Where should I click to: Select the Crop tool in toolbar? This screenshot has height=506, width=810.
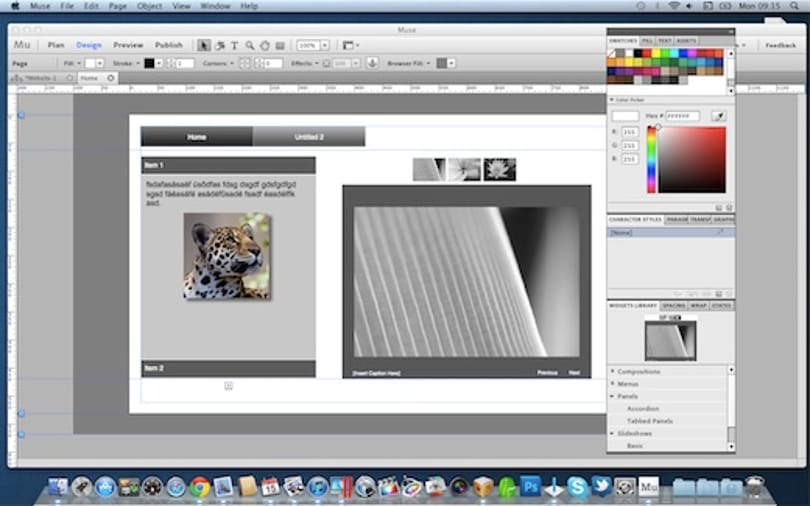[x=220, y=45]
